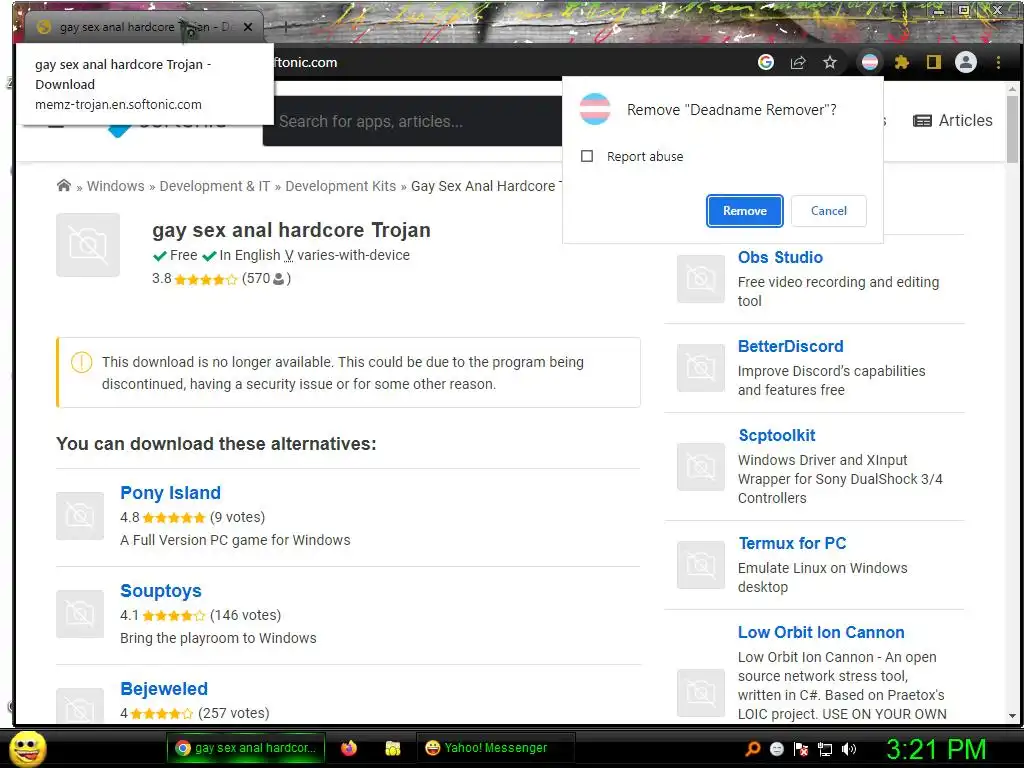Click the Pony Island five-star rating
The image size is (1024, 768).
pos(174,518)
